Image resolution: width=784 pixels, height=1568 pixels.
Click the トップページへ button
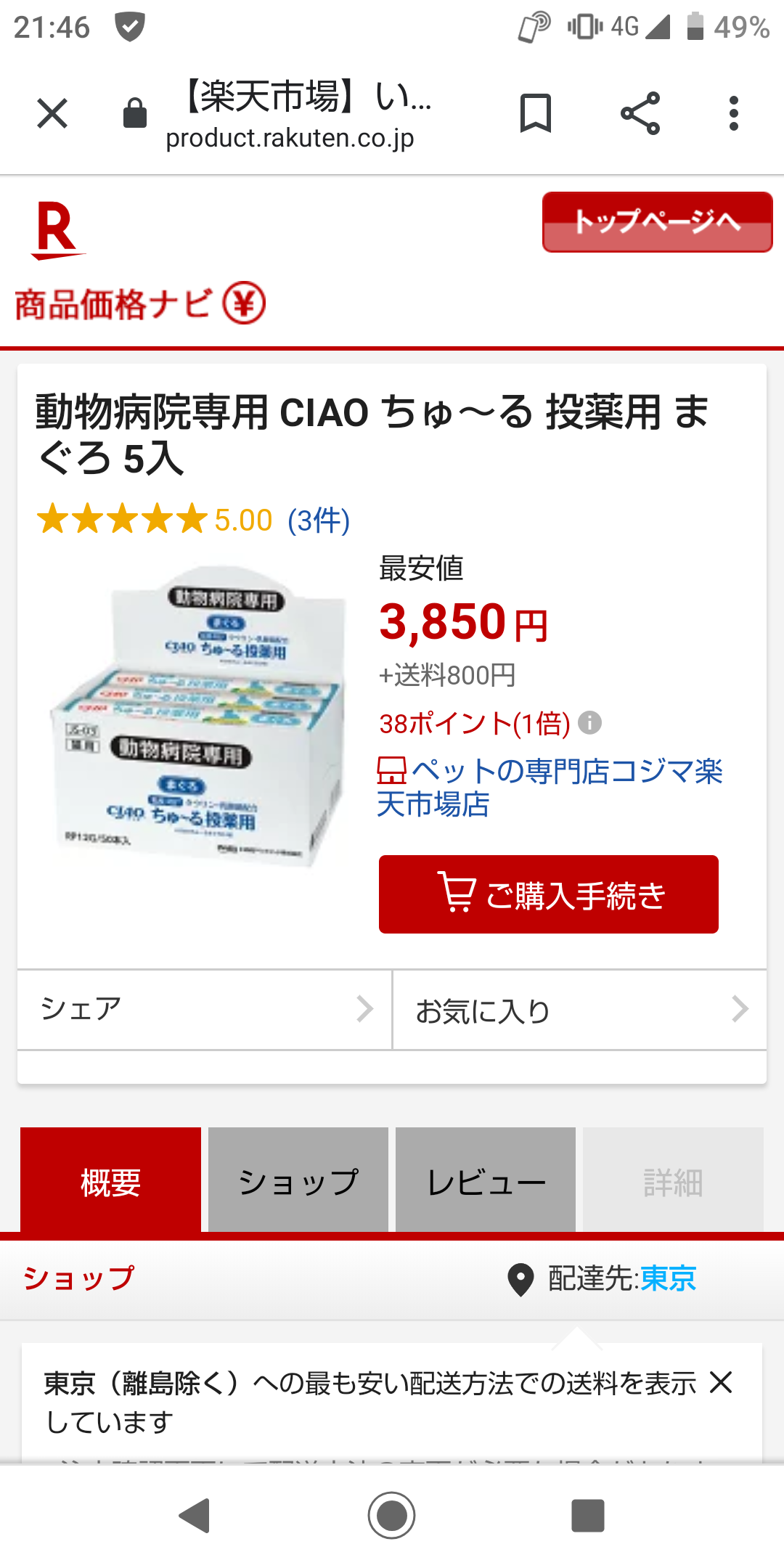pyautogui.click(x=657, y=222)
